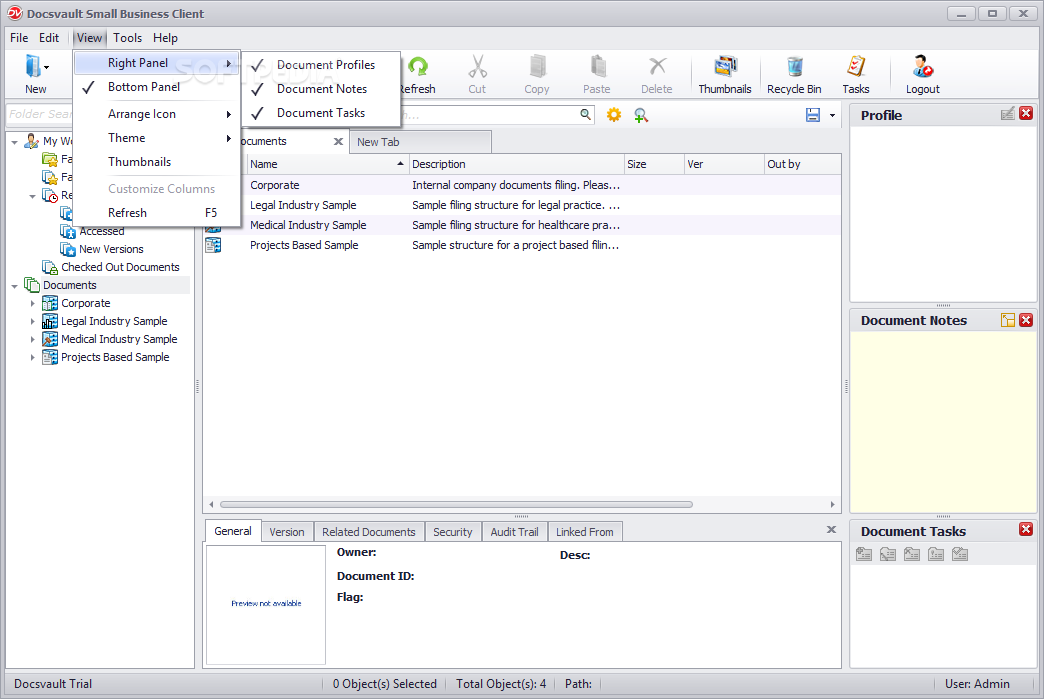This screenshot has height=699, width=1044.
Task: Expand the Arrange Icon submenu
Action: 156,114
